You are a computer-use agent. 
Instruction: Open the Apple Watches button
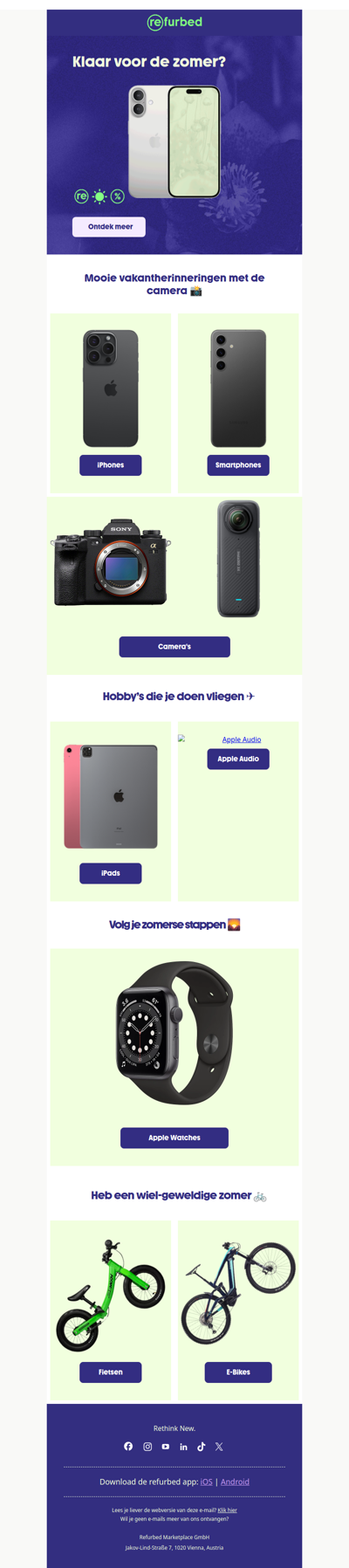tap(174, 1138)
